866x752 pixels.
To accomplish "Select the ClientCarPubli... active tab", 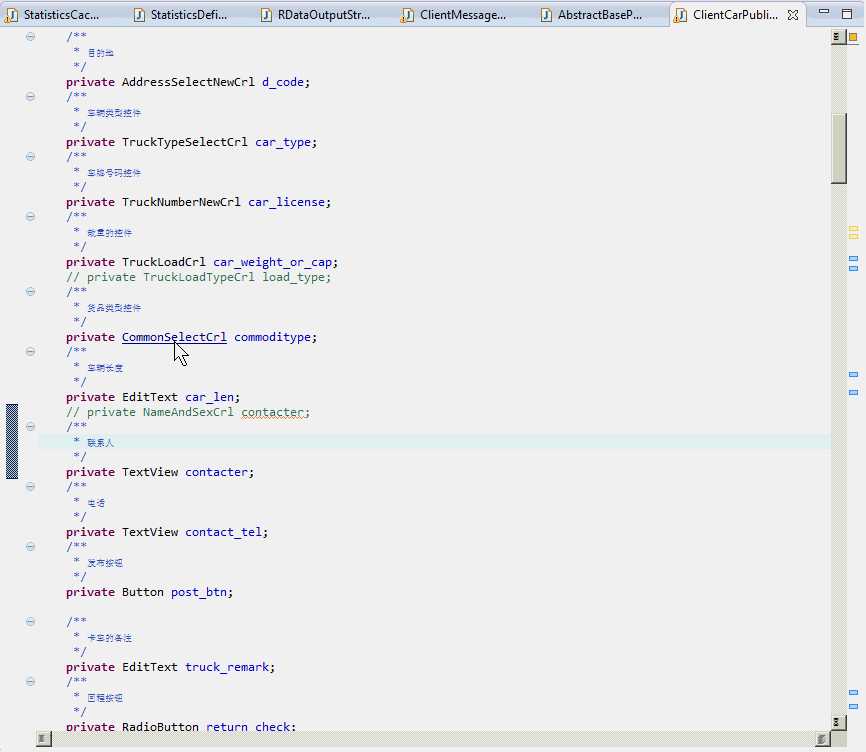I will [x=735, y=15].
